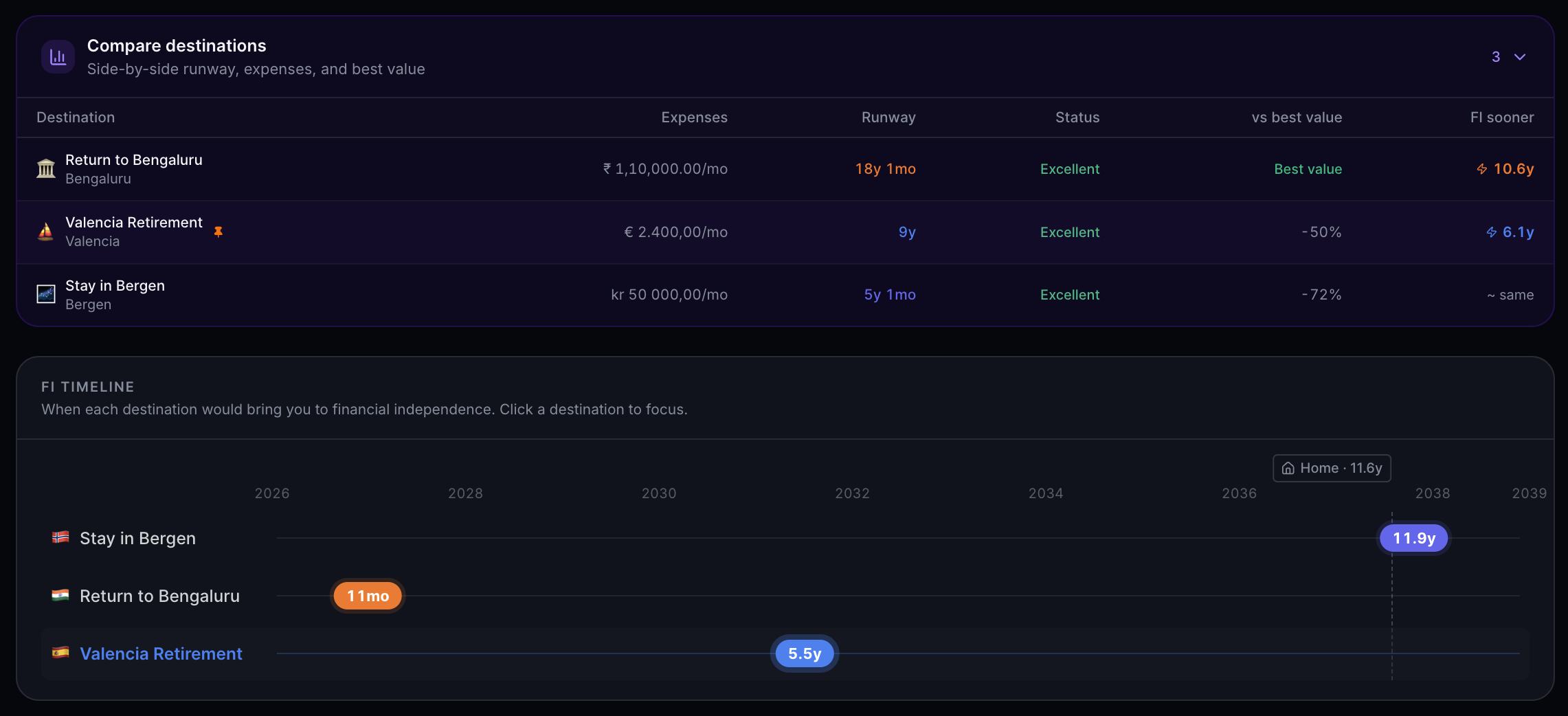Viewport: 1568px width, 716px height.
Task: Open the Return to Bengaluru row
Action: point(785,169)
